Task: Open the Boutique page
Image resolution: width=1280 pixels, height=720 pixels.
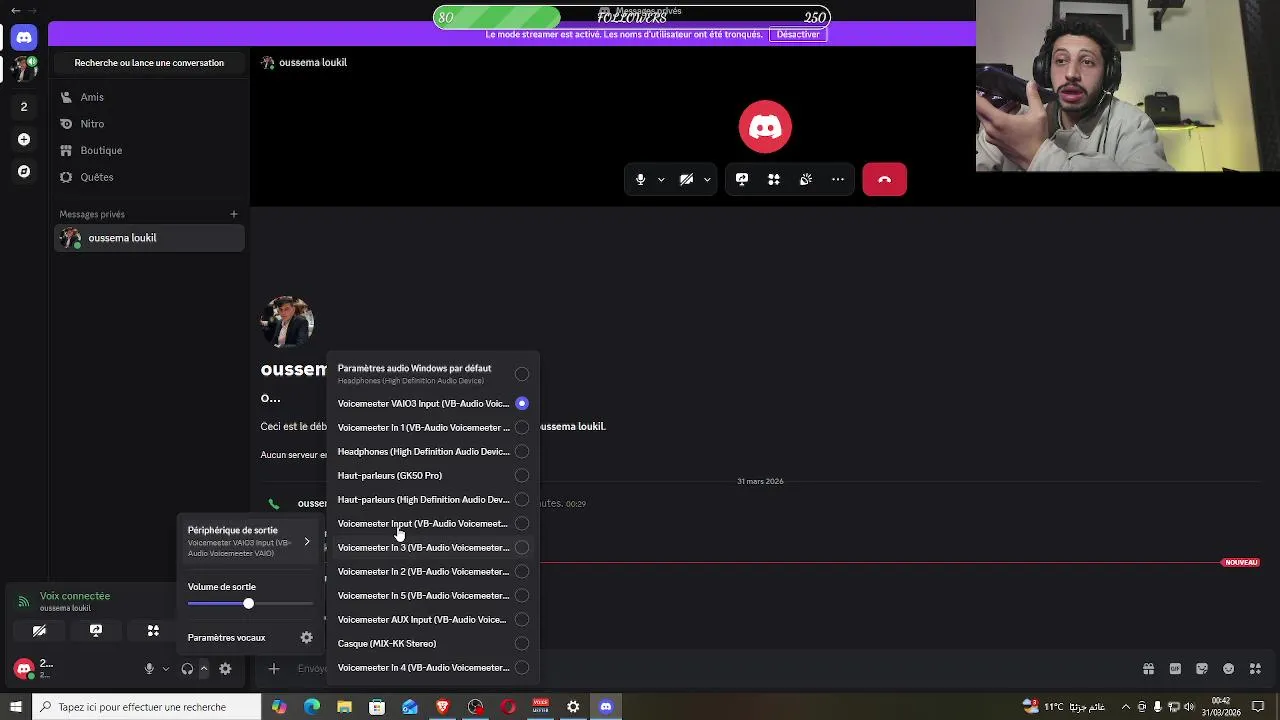Action: tap(150, 150)
